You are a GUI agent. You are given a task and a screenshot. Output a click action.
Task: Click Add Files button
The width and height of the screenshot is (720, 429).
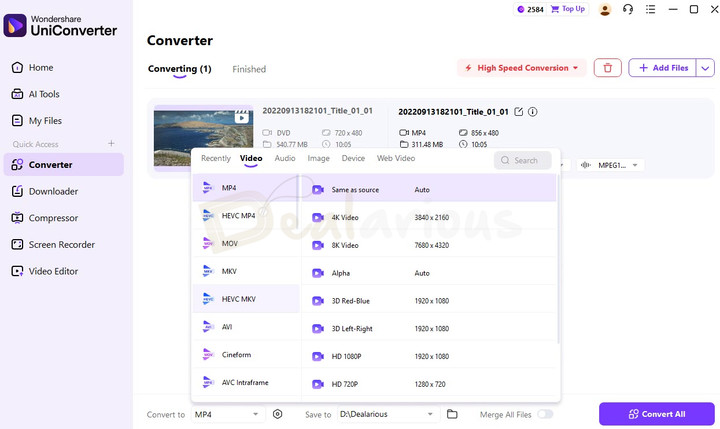click(663, 68)
